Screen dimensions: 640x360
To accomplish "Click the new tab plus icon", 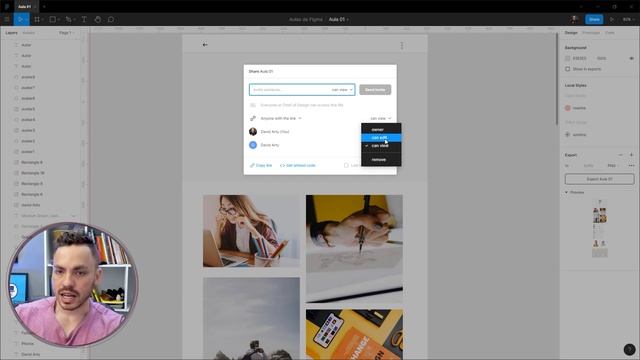I will [x=44, y=7].
